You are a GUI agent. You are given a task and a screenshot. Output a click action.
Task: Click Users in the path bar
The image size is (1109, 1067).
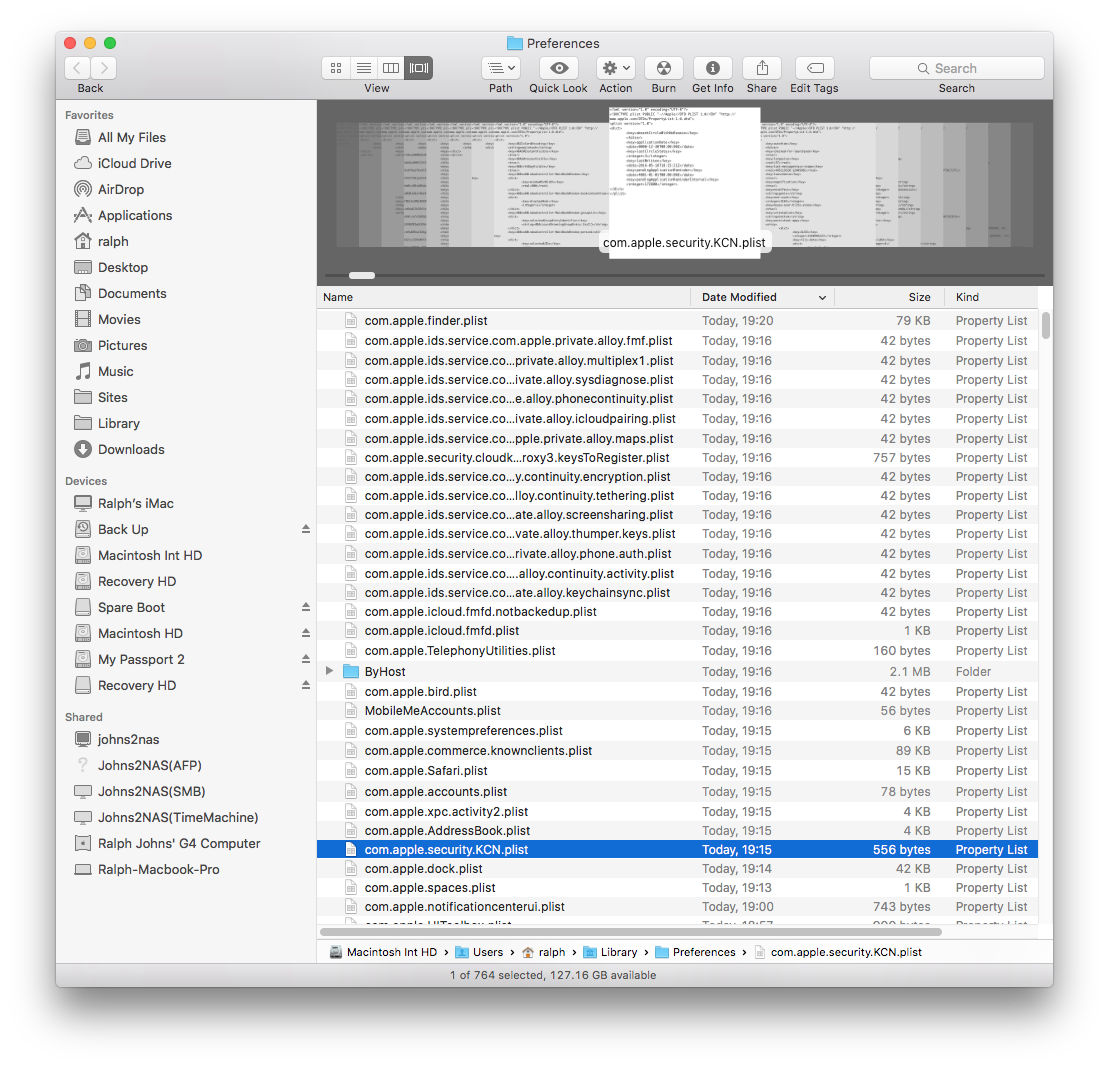coord(480,952)
